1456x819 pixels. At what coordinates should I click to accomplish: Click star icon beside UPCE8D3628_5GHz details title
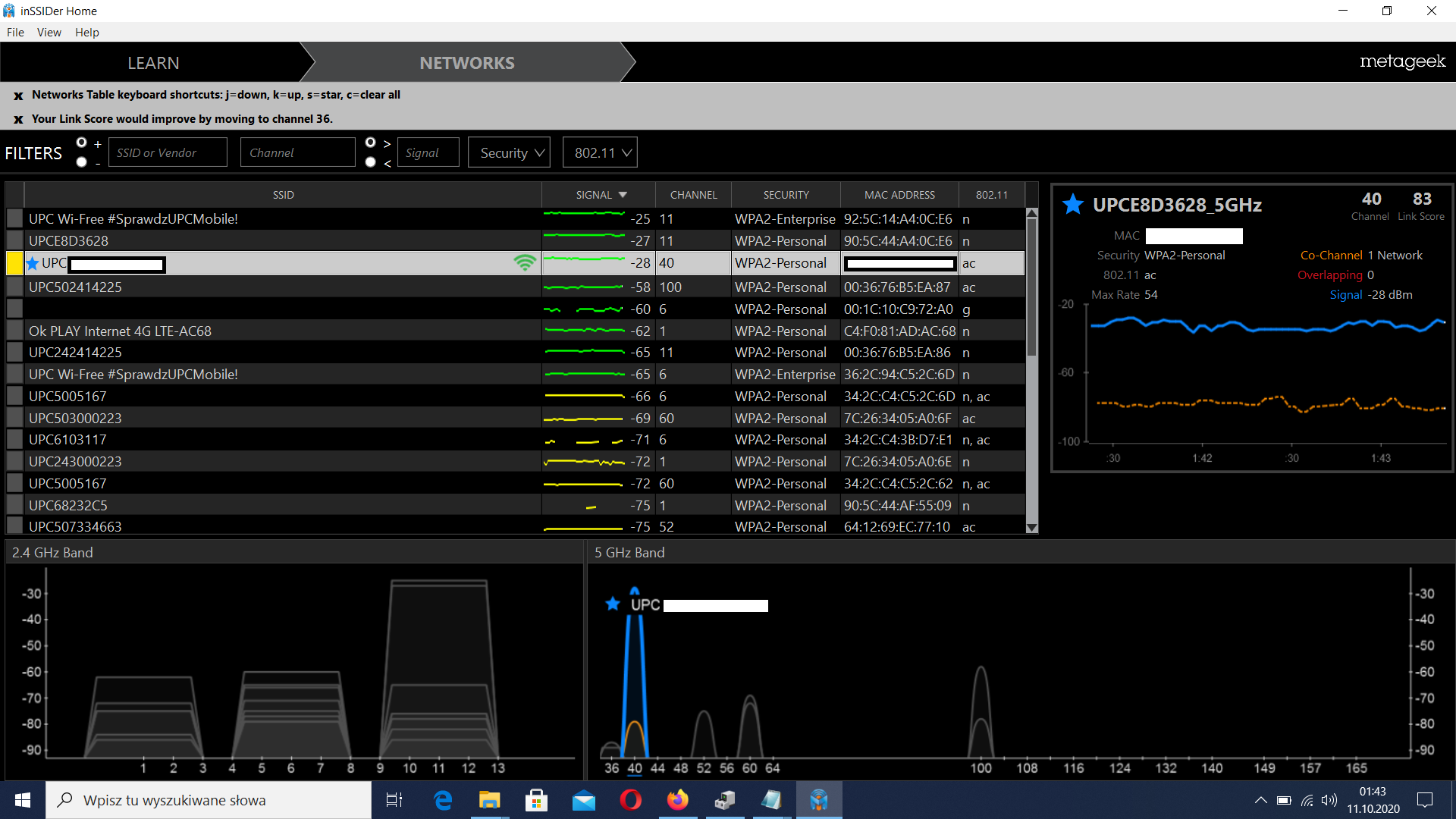click(x=1072, y=205)
